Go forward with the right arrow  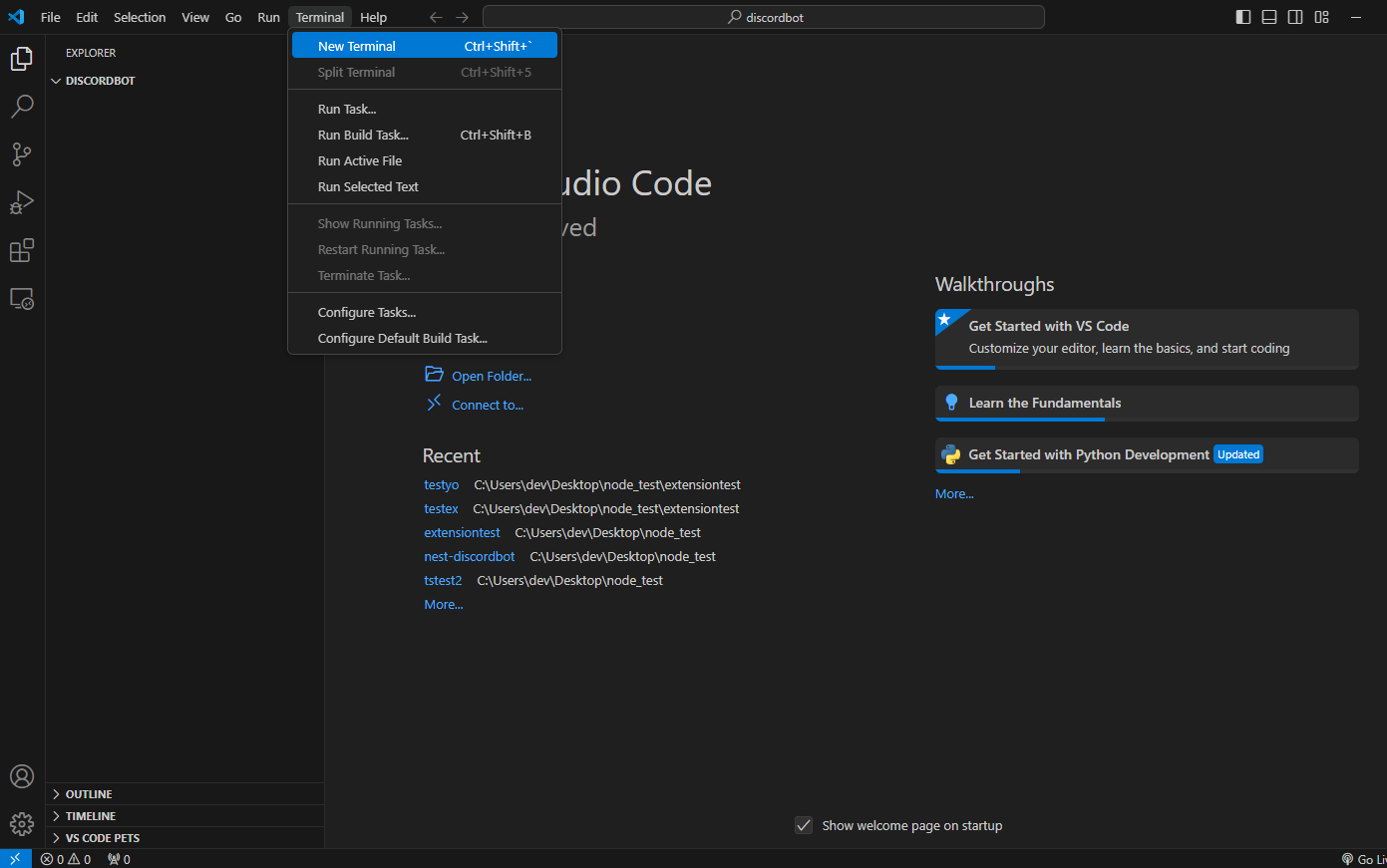point(462,17)
